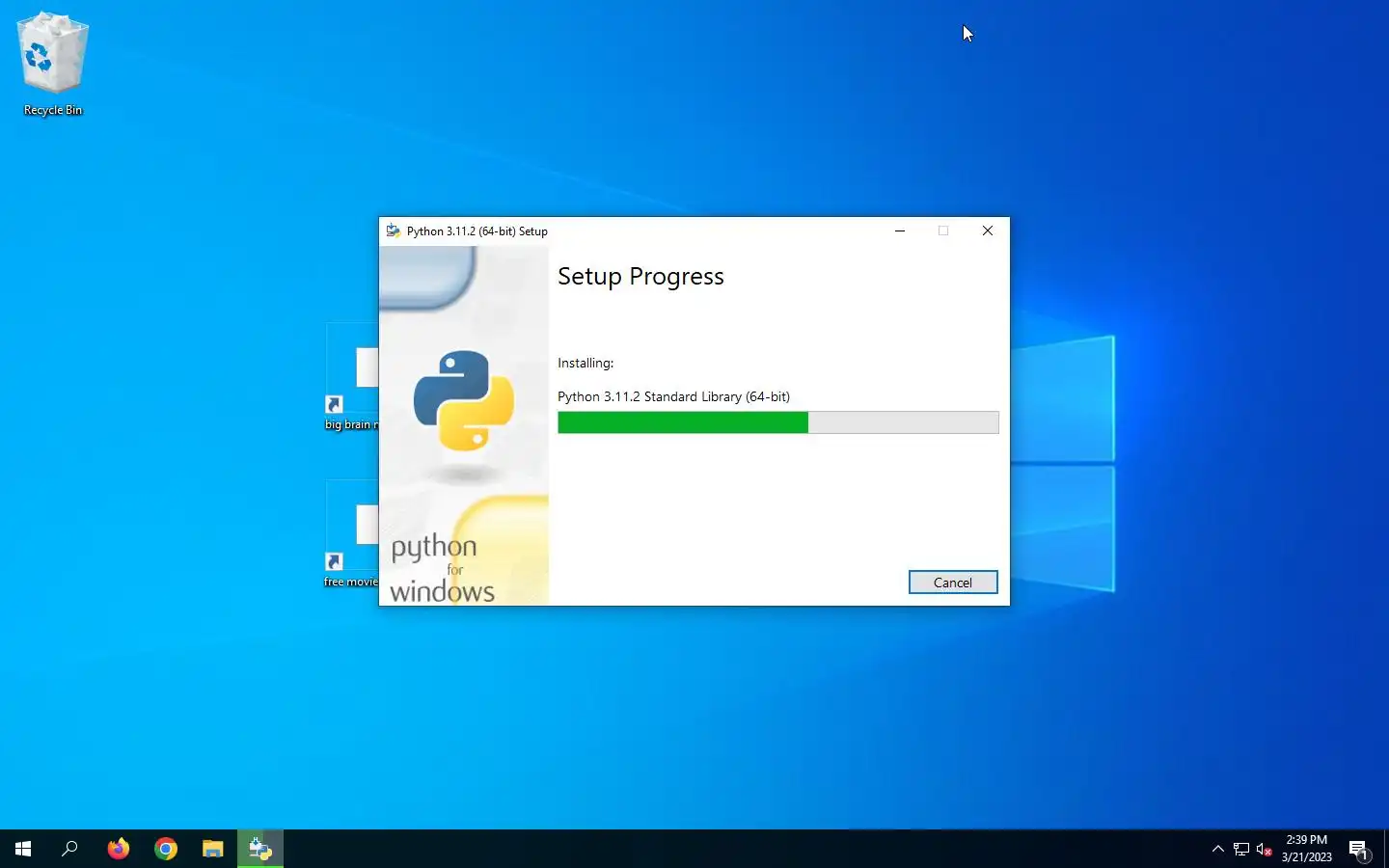
Task: Open the clock showing 2:39 PM
Action: point(1307,849)
